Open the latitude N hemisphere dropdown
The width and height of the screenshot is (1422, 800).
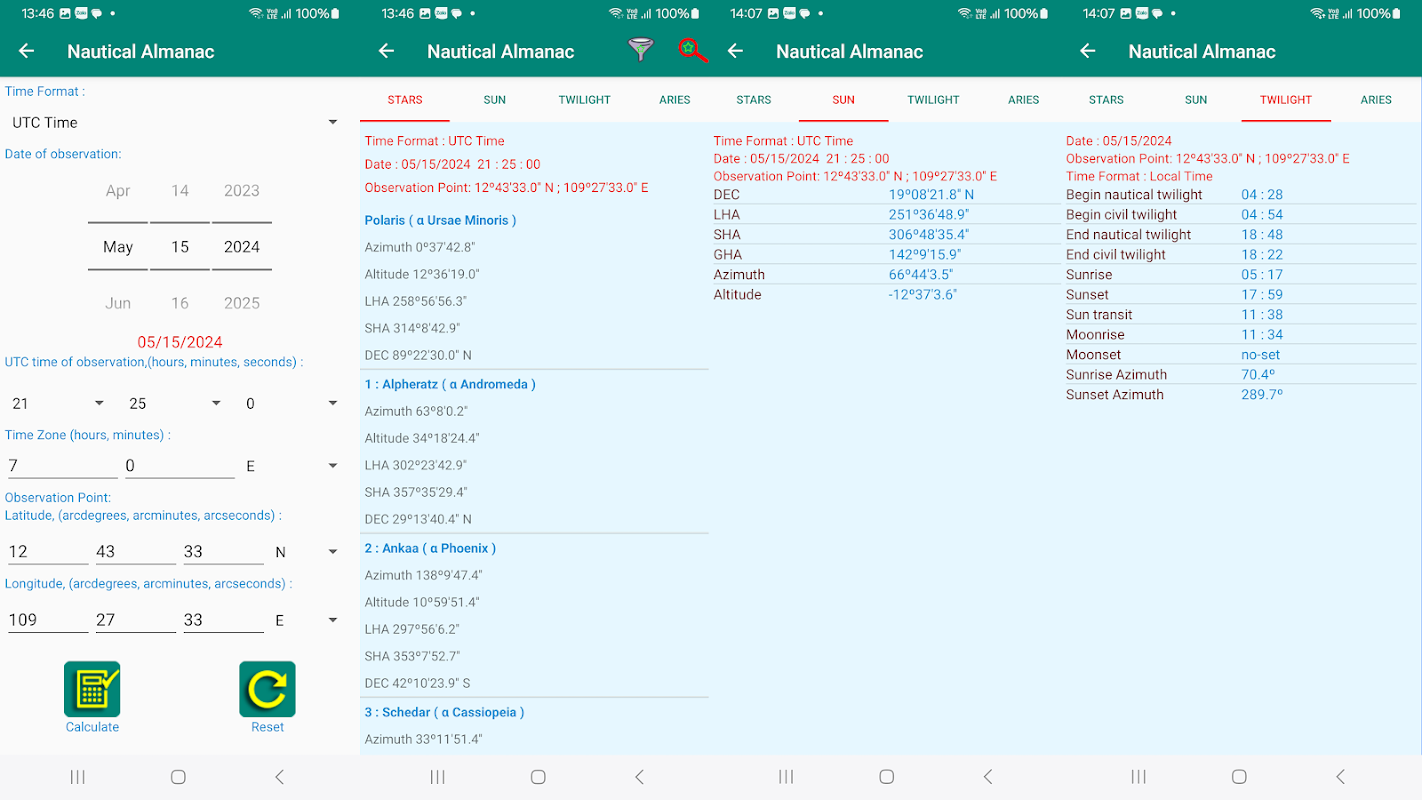[307, 552]
